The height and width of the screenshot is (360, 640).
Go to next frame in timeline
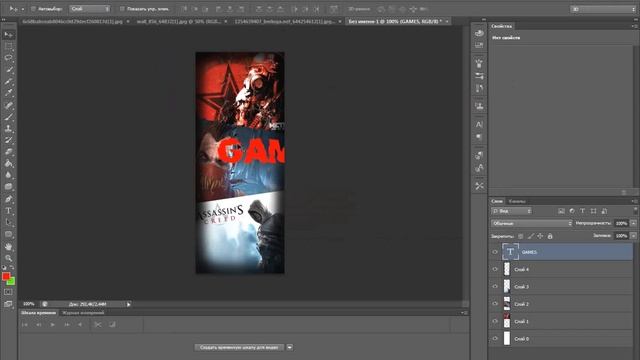[67, 324]
